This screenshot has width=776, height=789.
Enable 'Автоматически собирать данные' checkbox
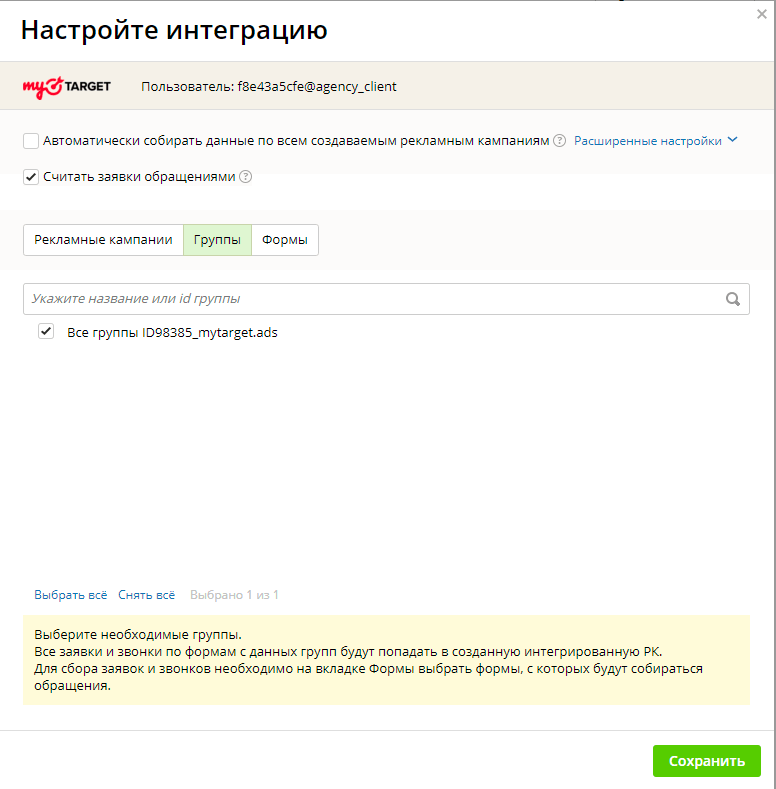[31, 141]
